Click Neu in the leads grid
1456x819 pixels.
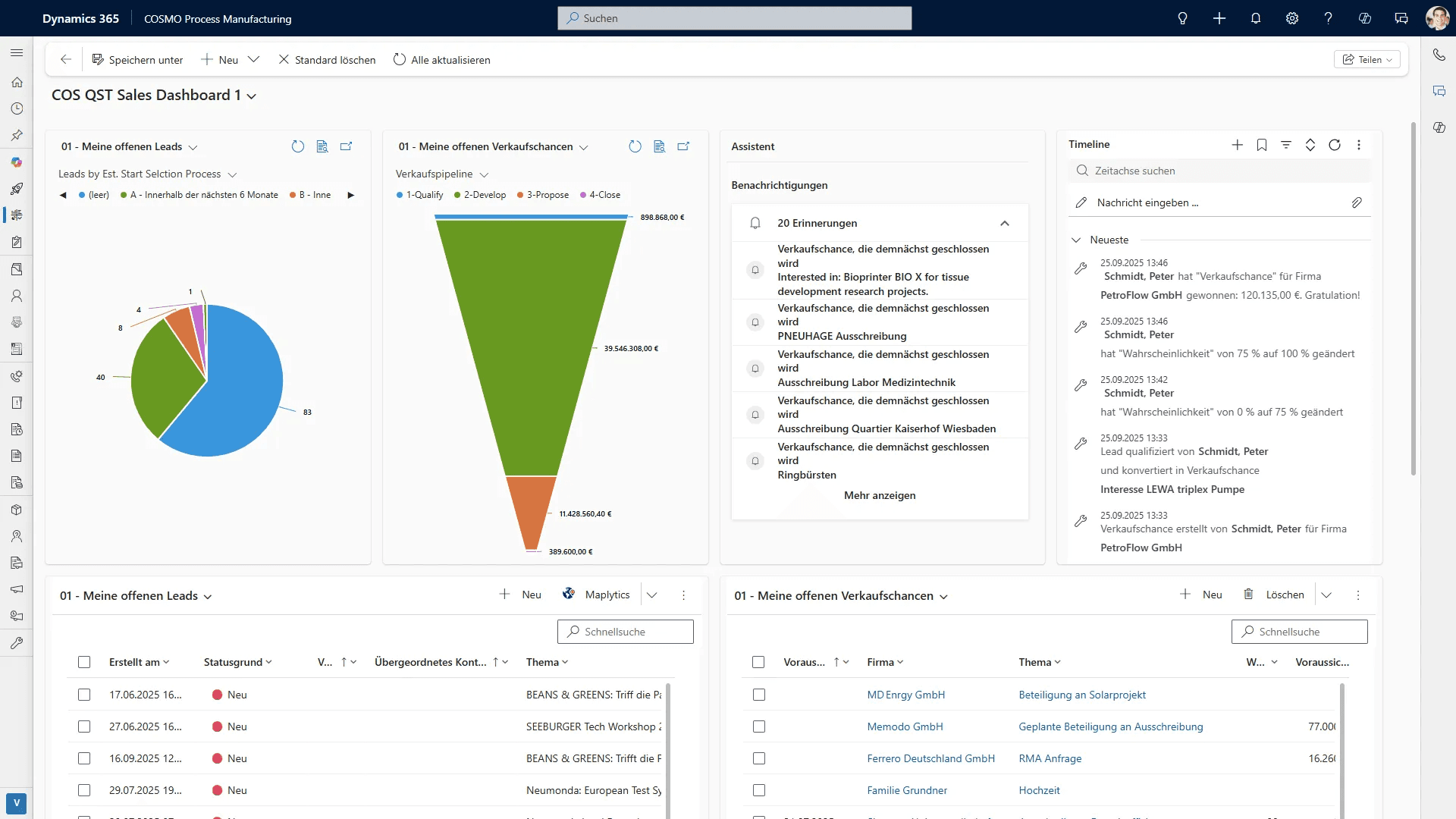520,595
